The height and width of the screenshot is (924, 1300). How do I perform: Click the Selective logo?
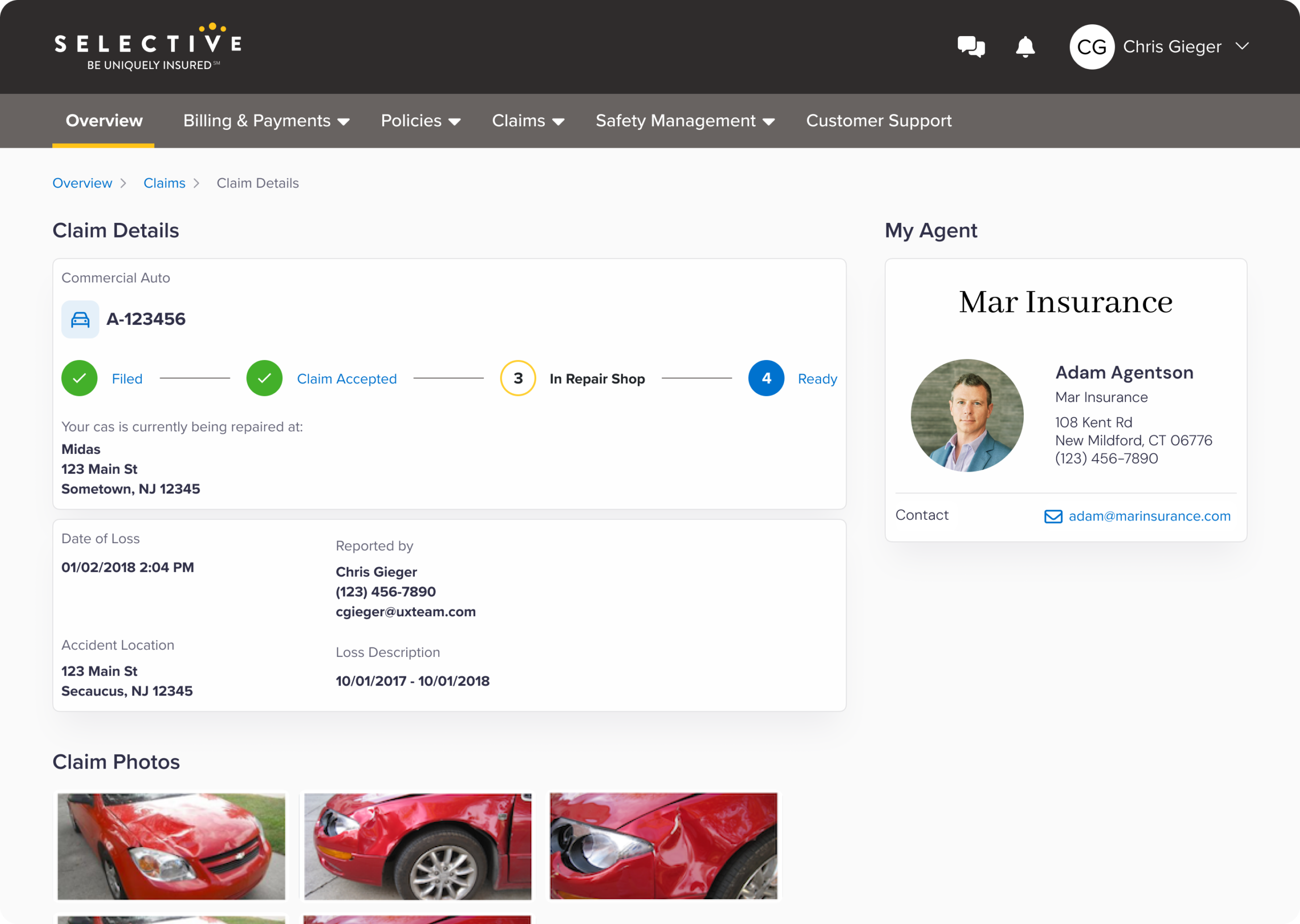[x=148, y=47]
